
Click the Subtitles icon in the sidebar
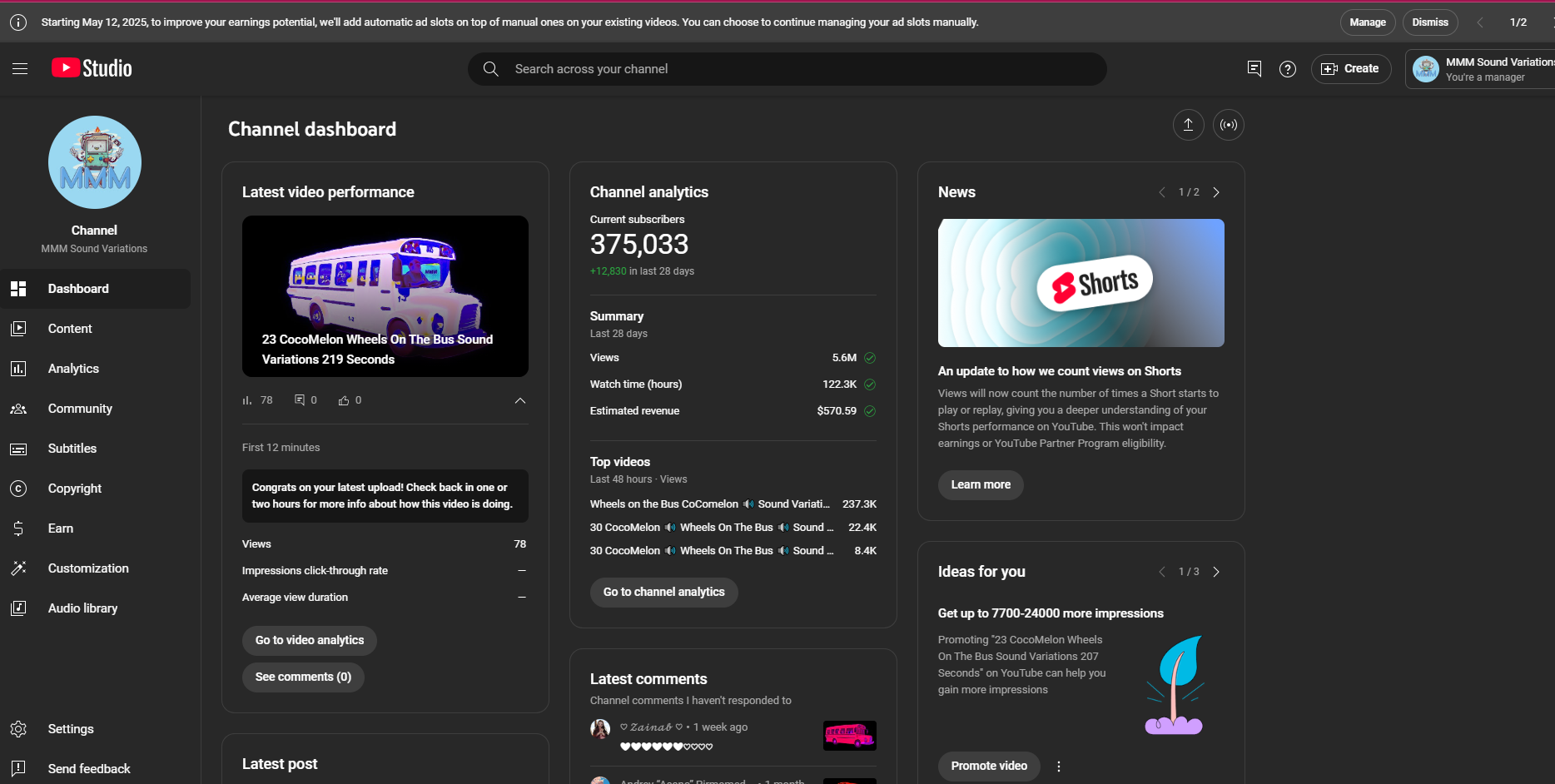pos(18,449)
